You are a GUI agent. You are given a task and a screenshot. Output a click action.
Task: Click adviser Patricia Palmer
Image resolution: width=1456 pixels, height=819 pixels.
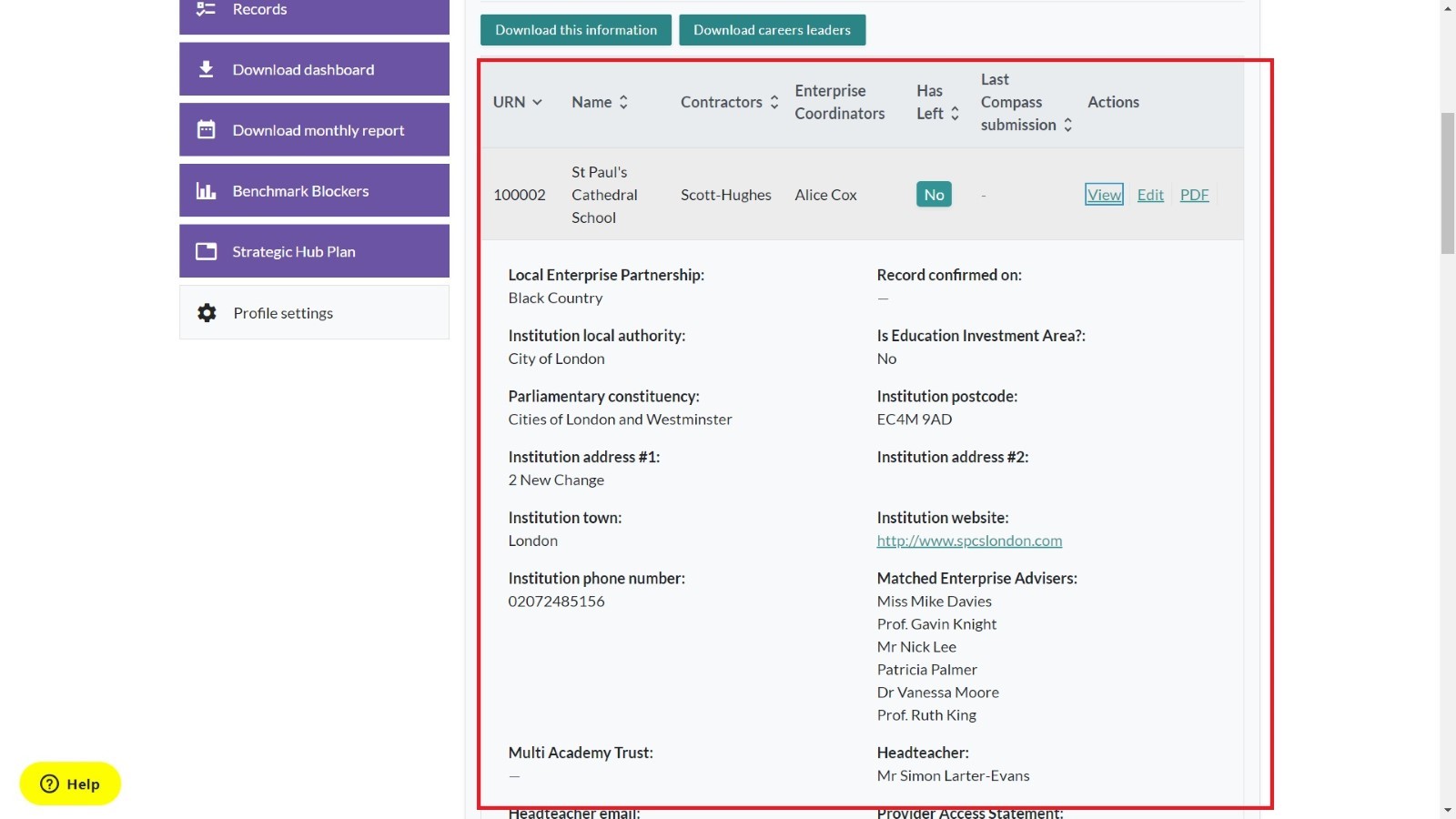point(926,670)
